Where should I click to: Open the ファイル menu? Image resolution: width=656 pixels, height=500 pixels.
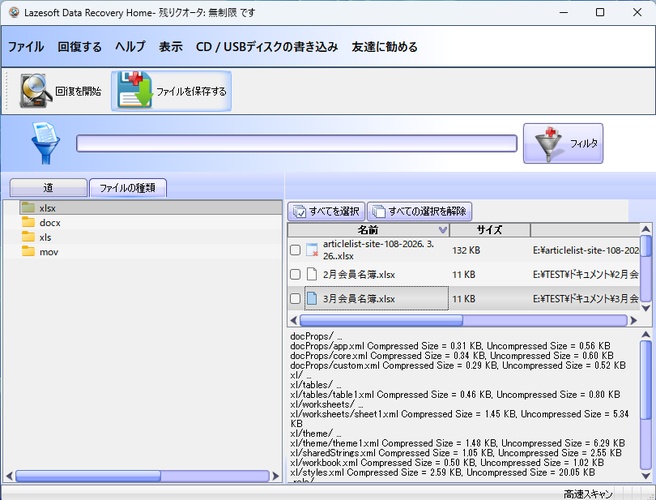pyautogui.click(x=26, y=46)
